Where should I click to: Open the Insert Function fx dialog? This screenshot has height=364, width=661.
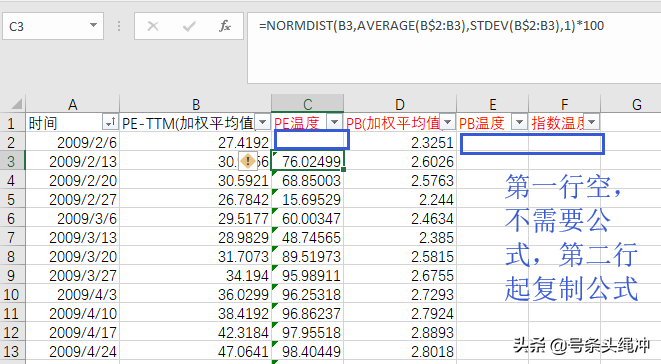pos(225,26)
